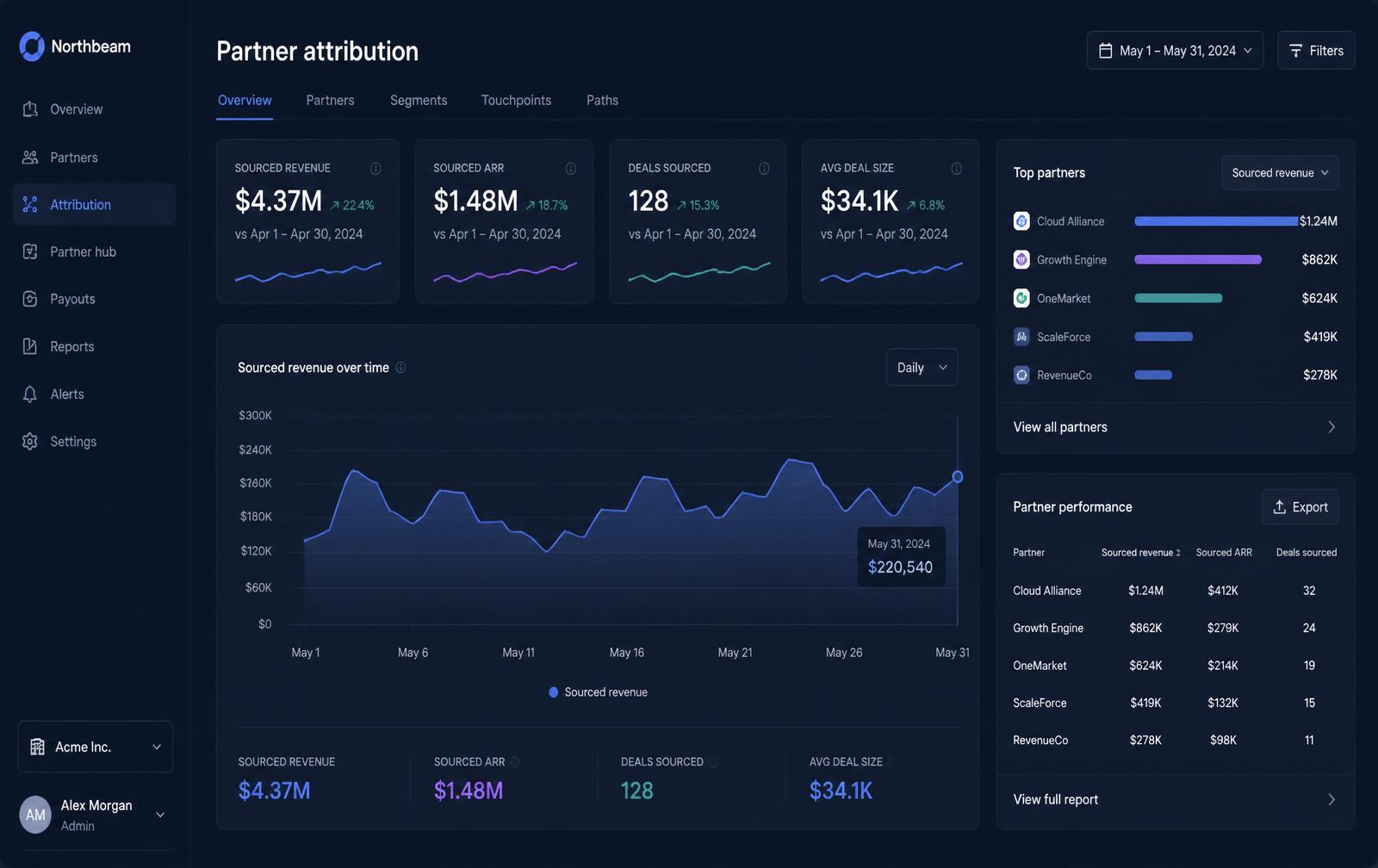
Task: Click the Cloud Alliance revenue bar
Action: click(1216, 221)
